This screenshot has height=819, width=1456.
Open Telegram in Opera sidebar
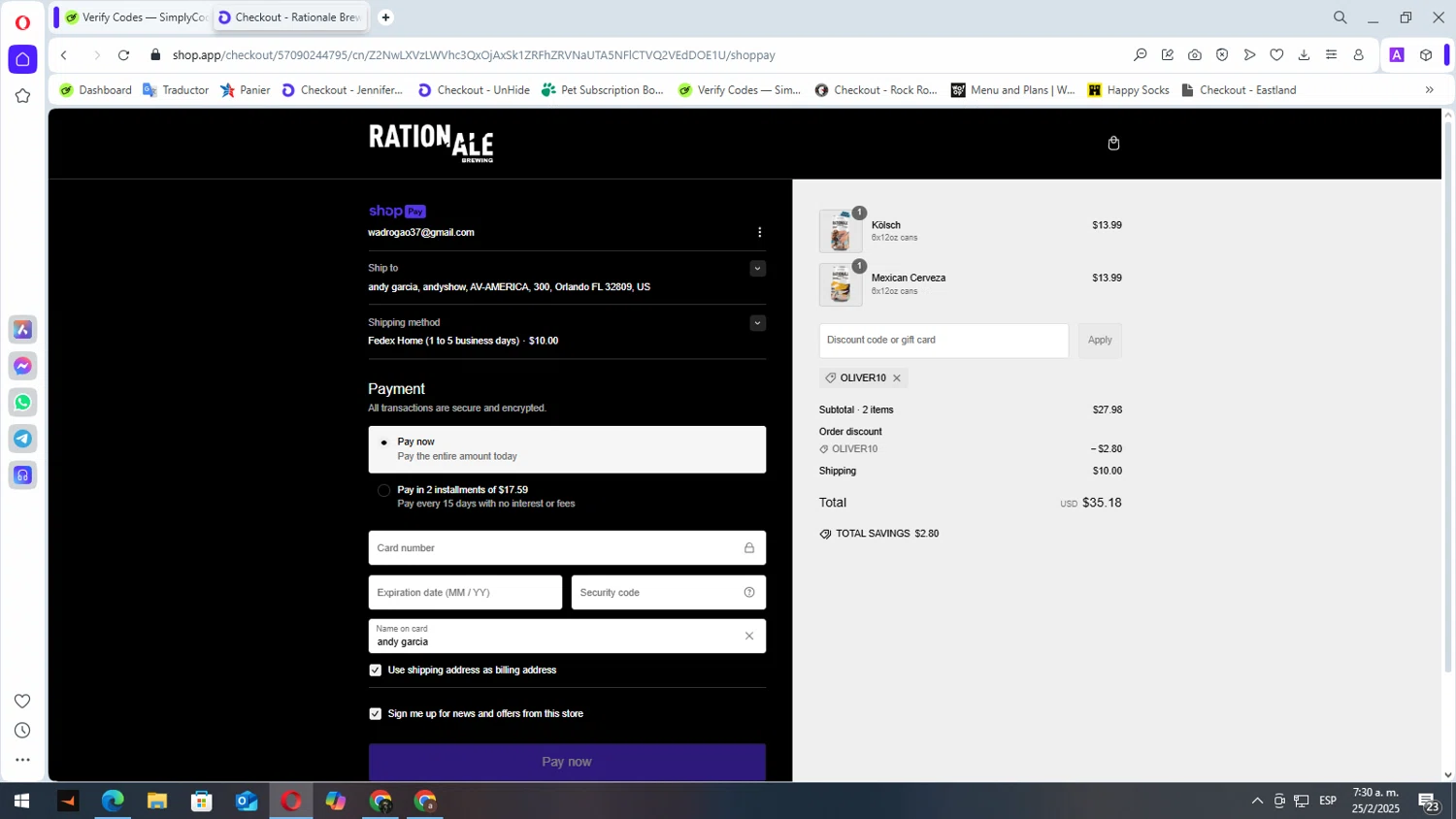point(22,439)
